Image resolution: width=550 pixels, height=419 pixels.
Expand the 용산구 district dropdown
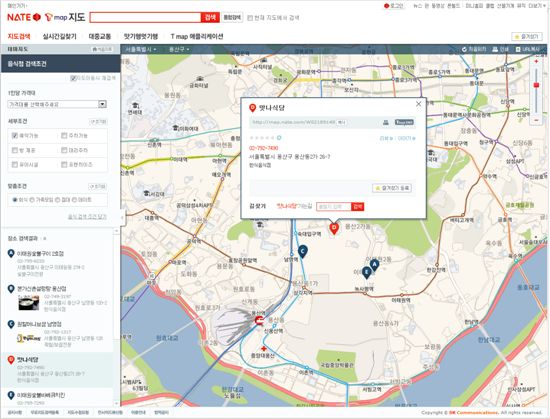[x=179, y=49]
